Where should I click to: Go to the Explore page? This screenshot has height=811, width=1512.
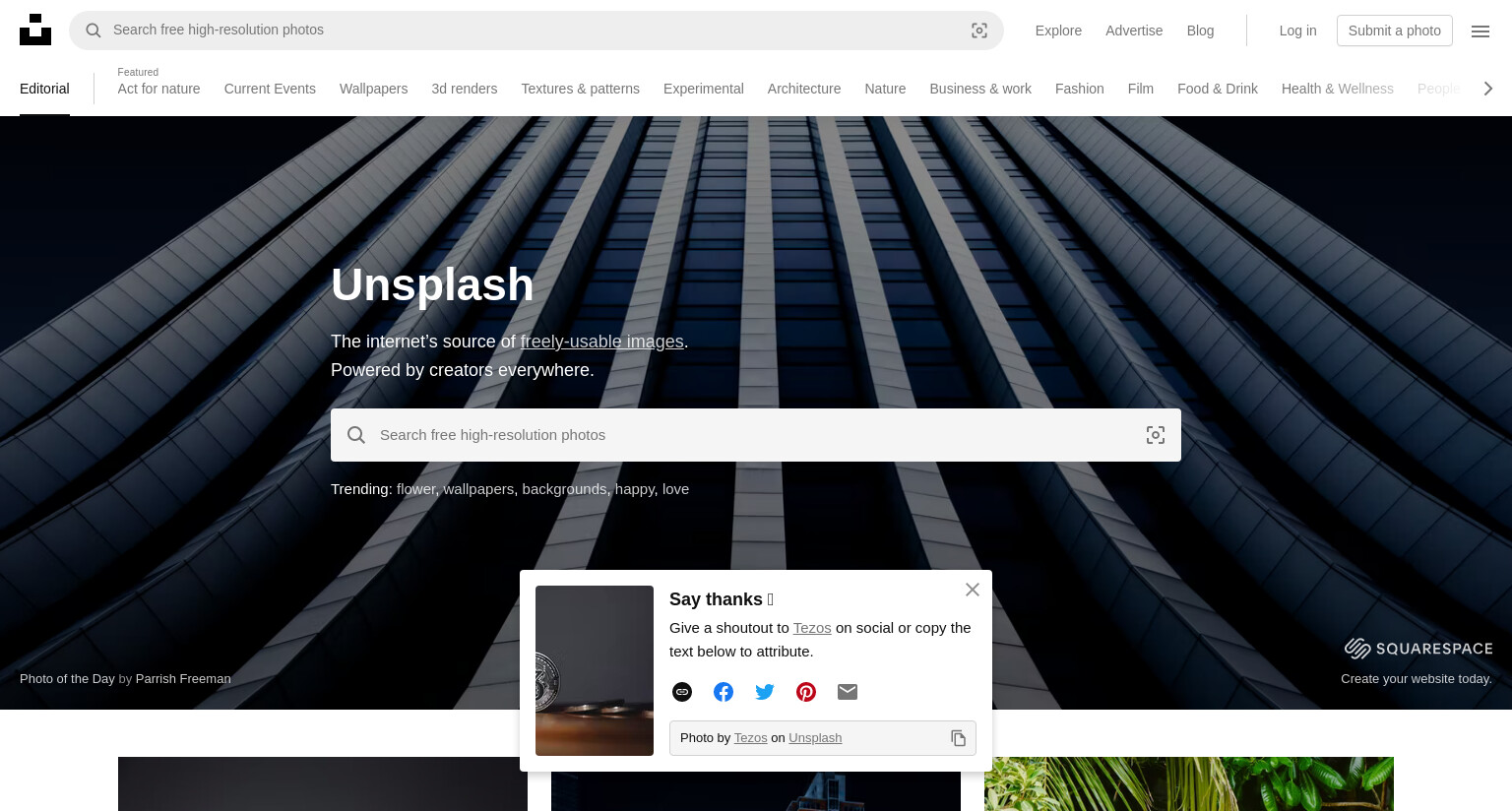1058,31
